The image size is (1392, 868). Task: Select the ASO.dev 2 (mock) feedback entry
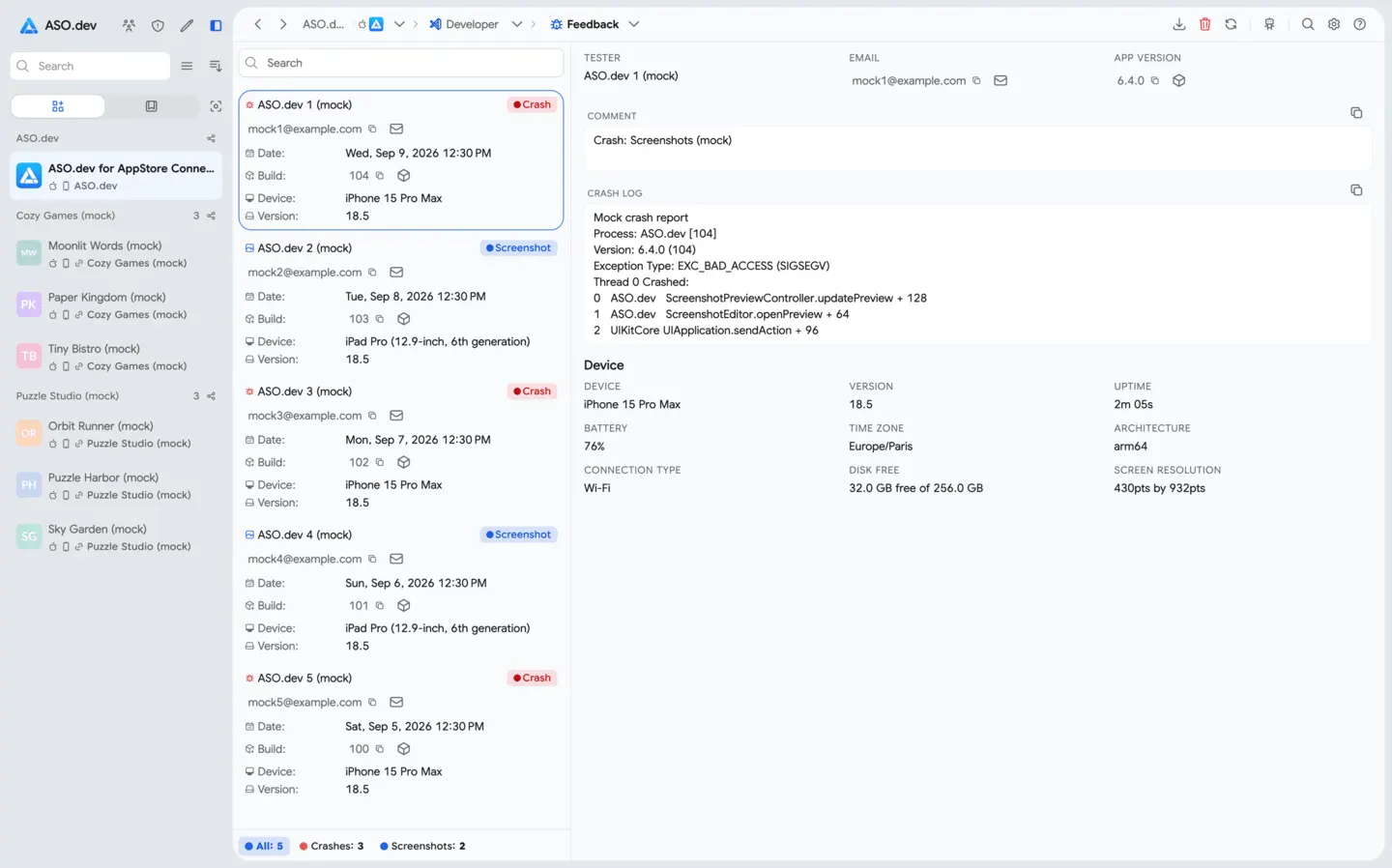[401, 304]
